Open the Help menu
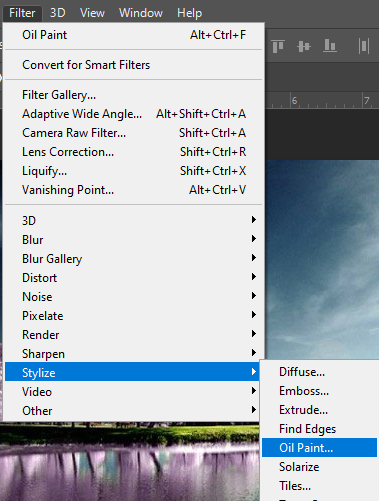379x501 pixels. tap(189, 13)
